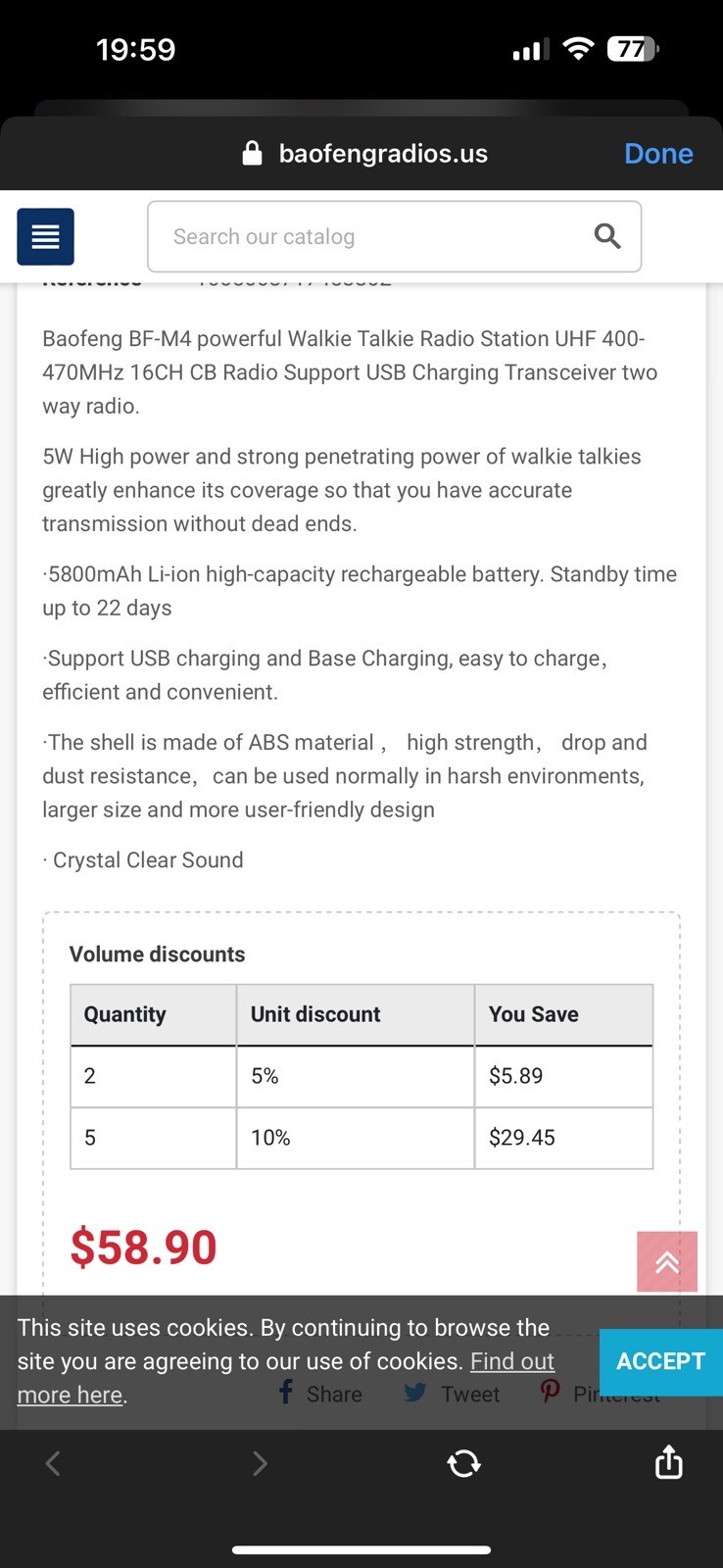Tap the $58.90 price
The width and height of the screenshot is (723, 1568).
(143, 1247)
